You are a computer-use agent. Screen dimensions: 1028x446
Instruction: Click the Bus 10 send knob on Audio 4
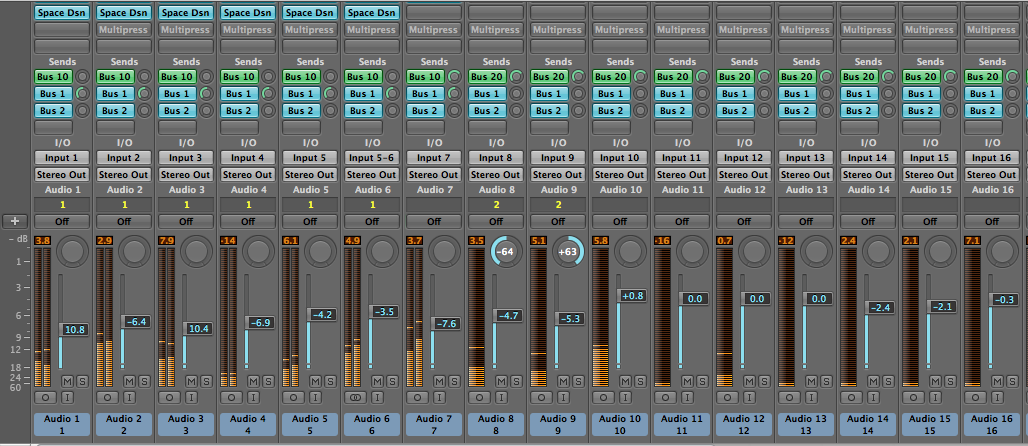tap(268, 77)
